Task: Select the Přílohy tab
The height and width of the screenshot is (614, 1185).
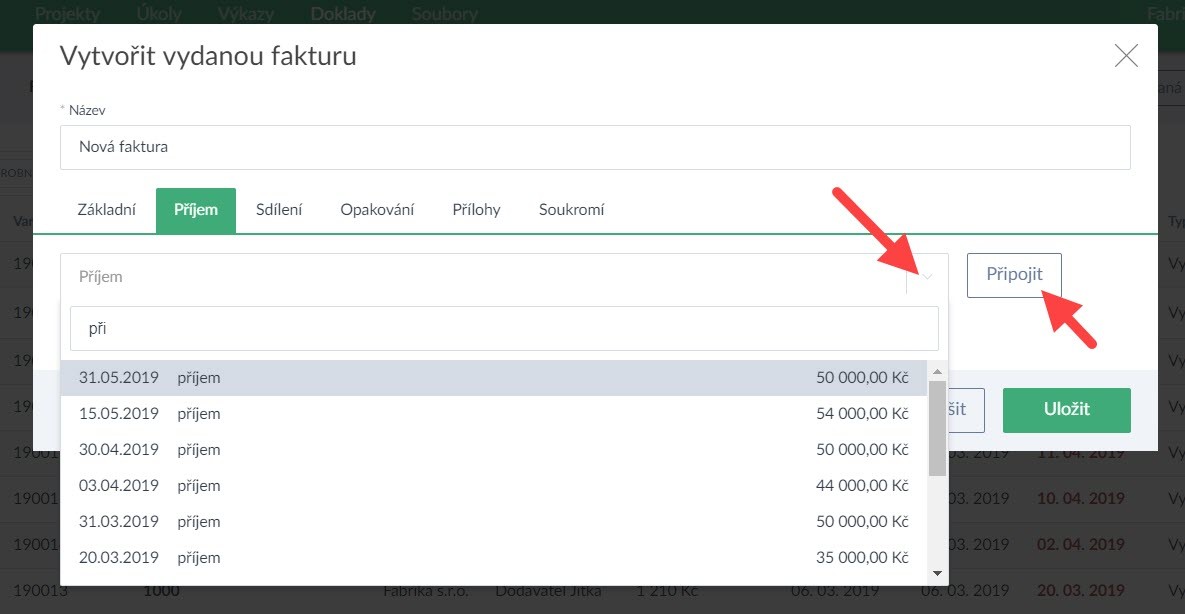Action: [476, 210]
